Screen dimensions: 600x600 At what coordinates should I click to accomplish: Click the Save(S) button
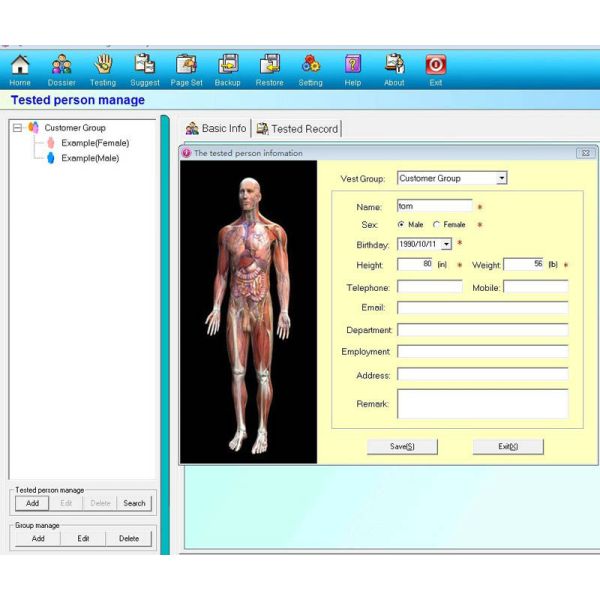point(402,447)
